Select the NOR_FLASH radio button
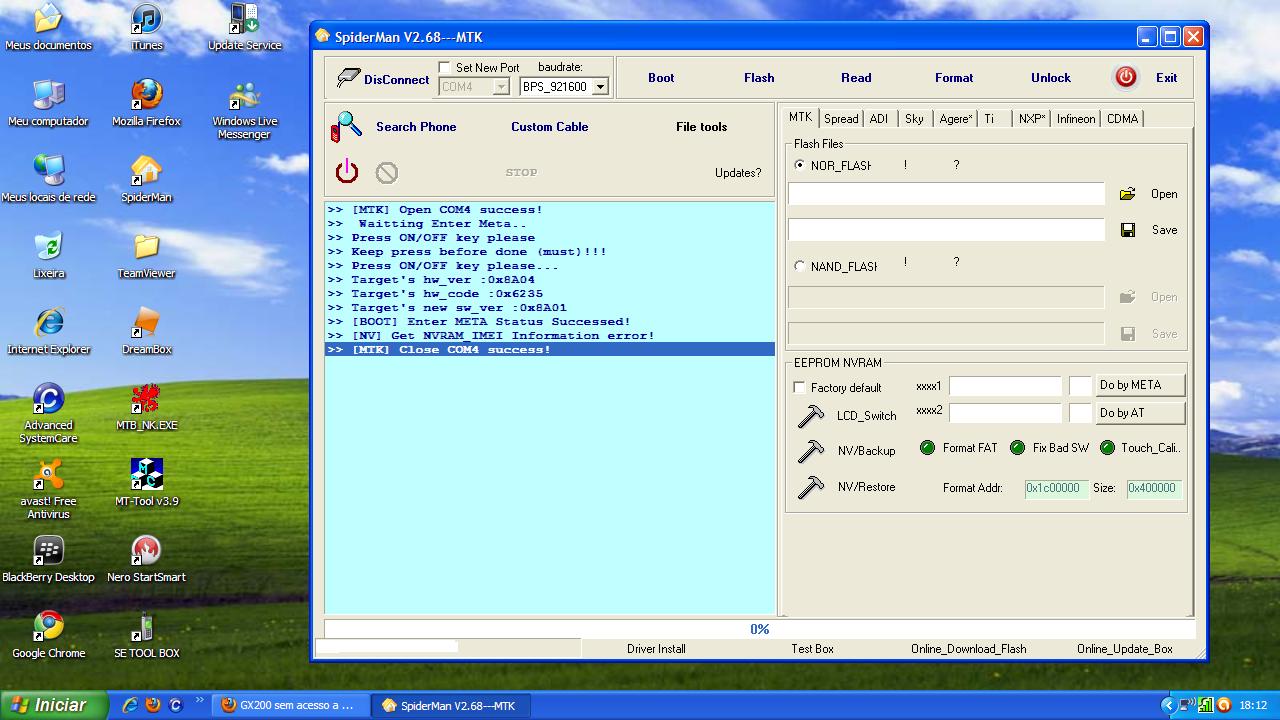This screenshot has height=720, width=1280. (x=799, y=165)
